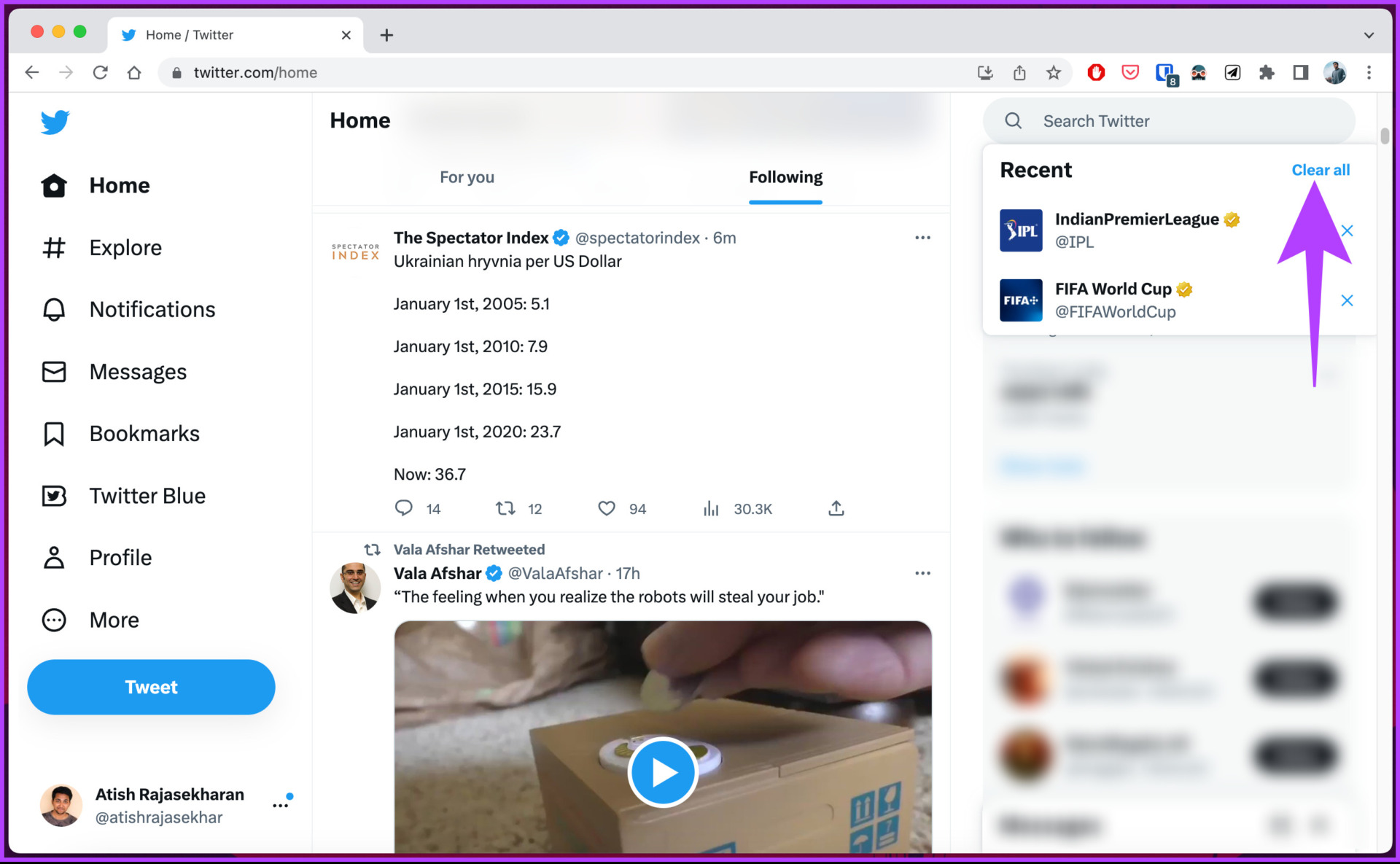Retweet the Spectator Index tweet

point(505,508)
